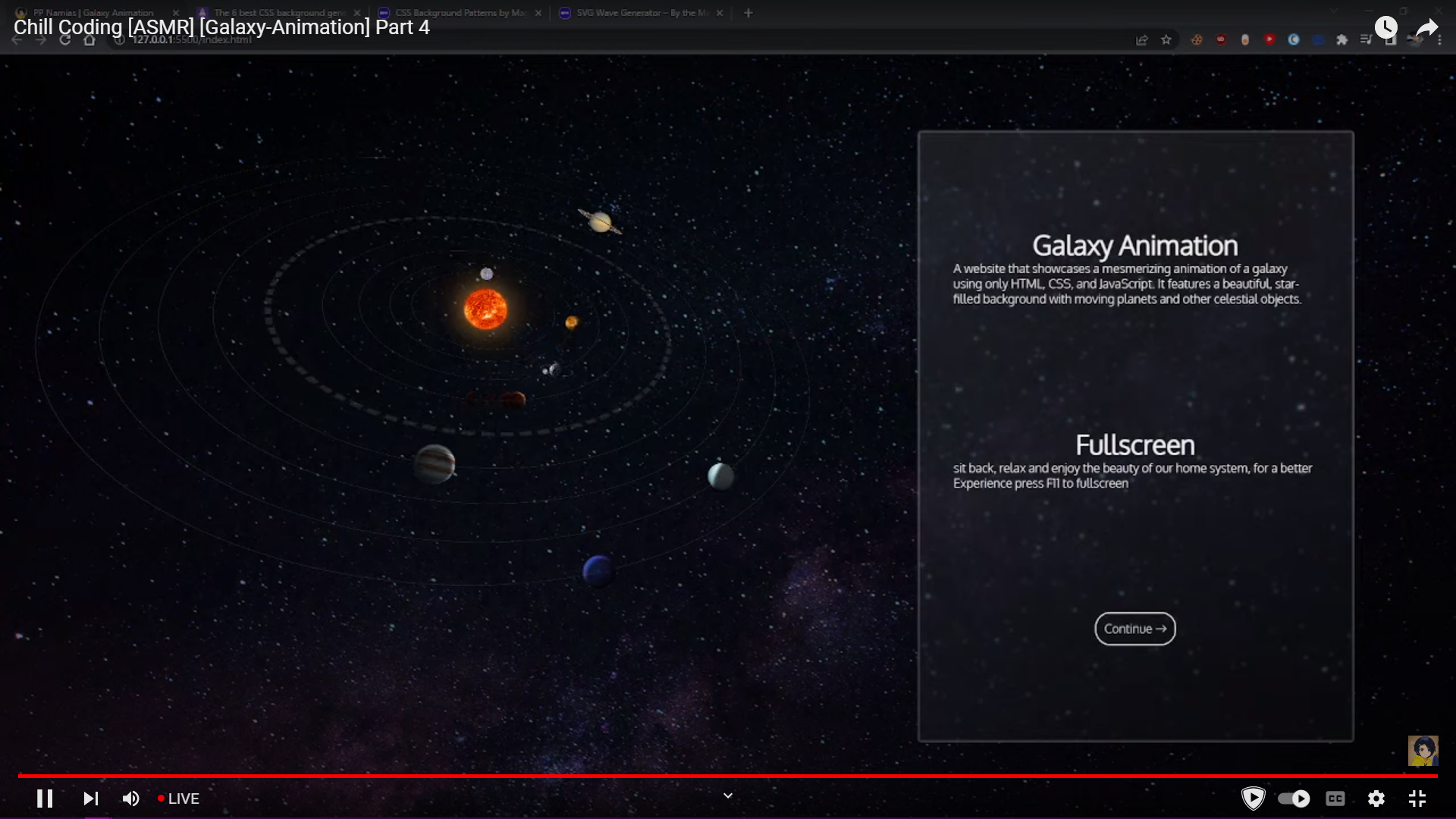Add the video to Watch later
This screenshot has width=1456, height=819.
click(1385, 28)
